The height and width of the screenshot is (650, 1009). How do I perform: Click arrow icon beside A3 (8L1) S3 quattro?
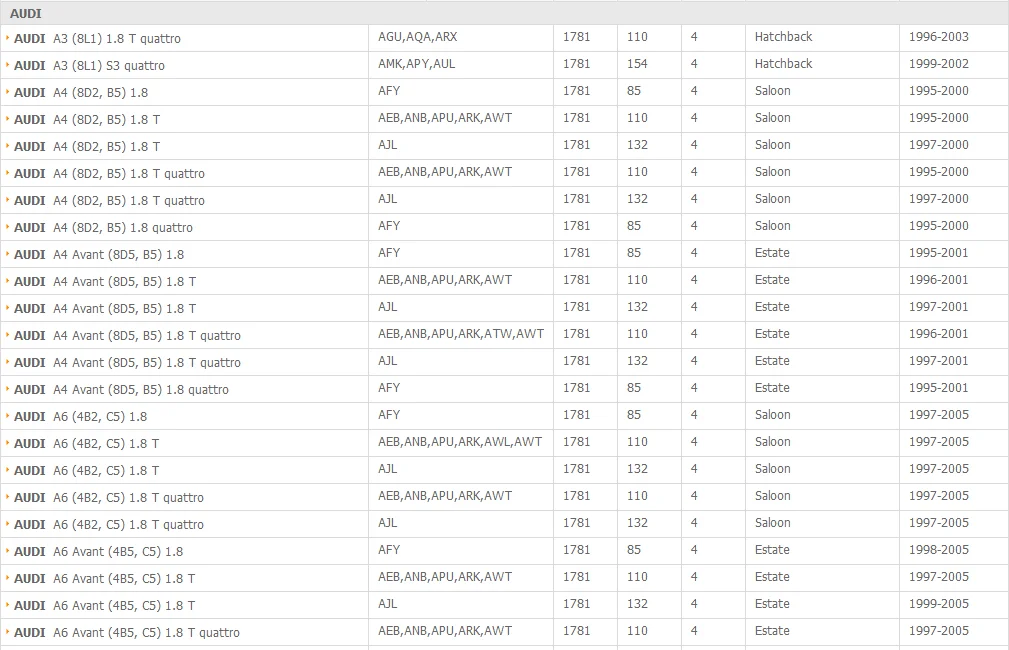click(x=7, y=65)
